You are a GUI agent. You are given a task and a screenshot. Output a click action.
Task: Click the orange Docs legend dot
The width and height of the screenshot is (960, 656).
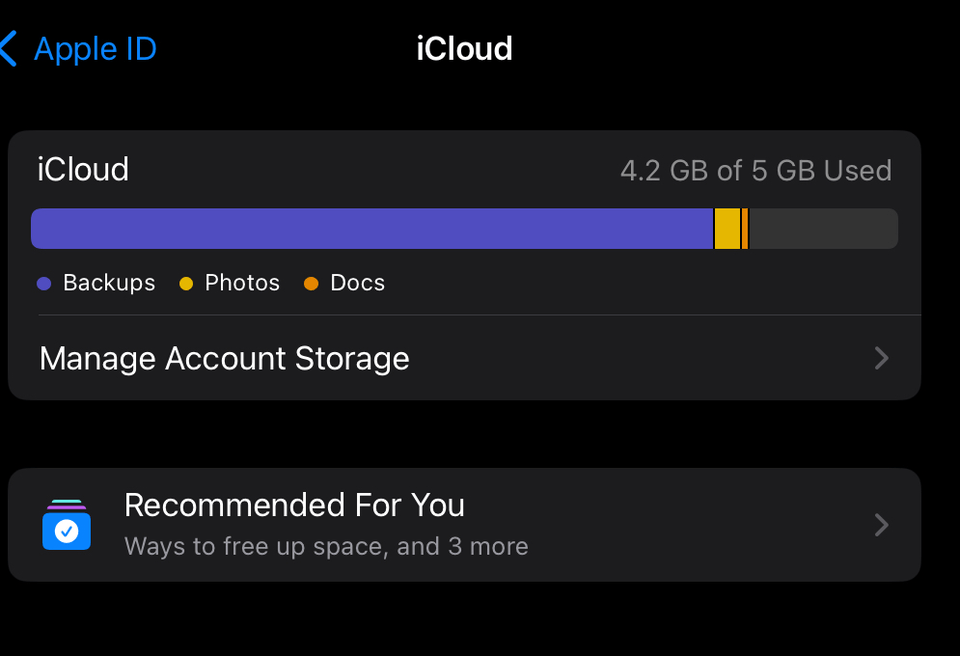pyautogui.click(x=311, y=284)
